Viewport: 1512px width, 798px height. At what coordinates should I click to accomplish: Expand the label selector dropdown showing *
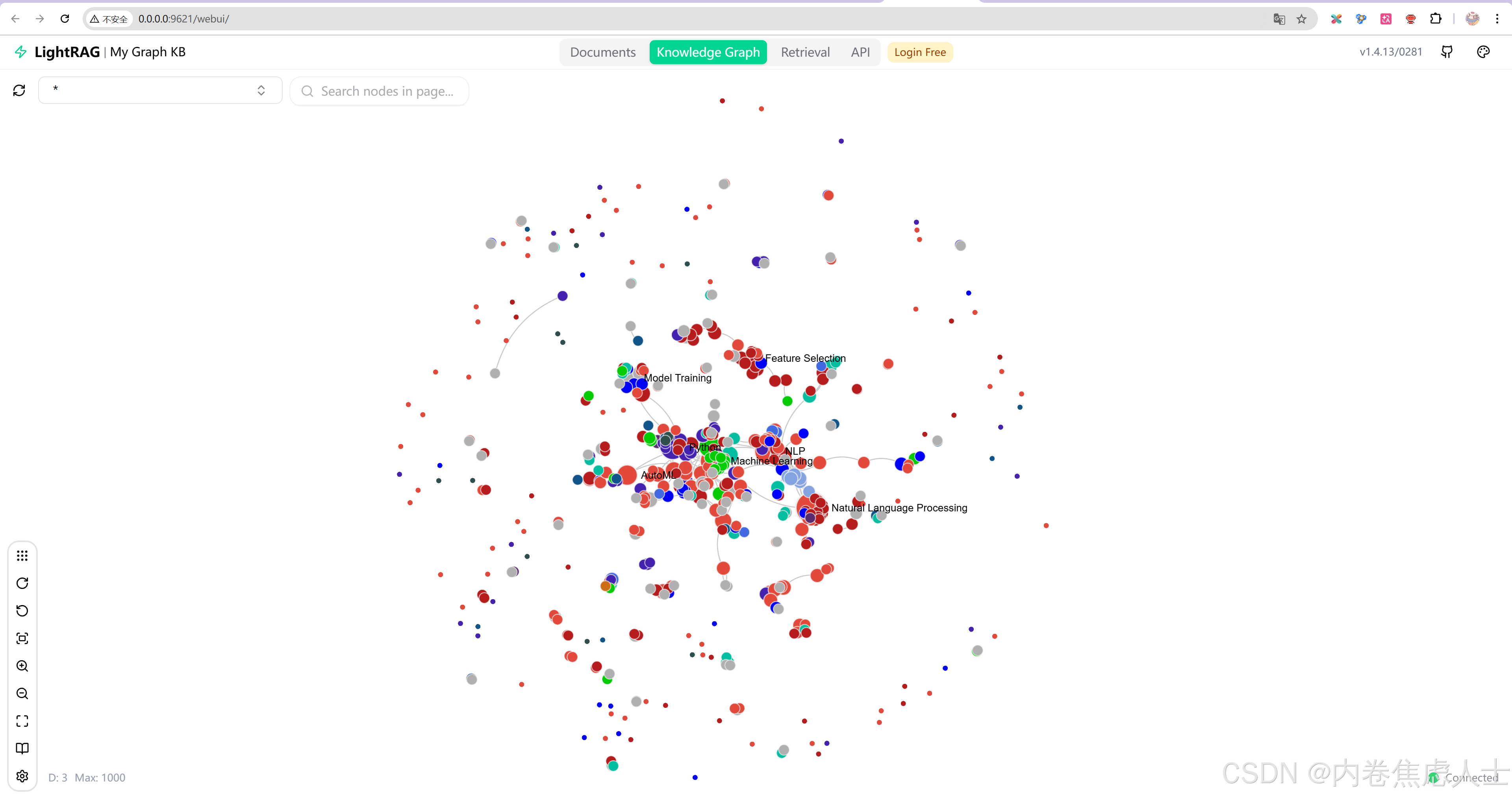point(153,91)
